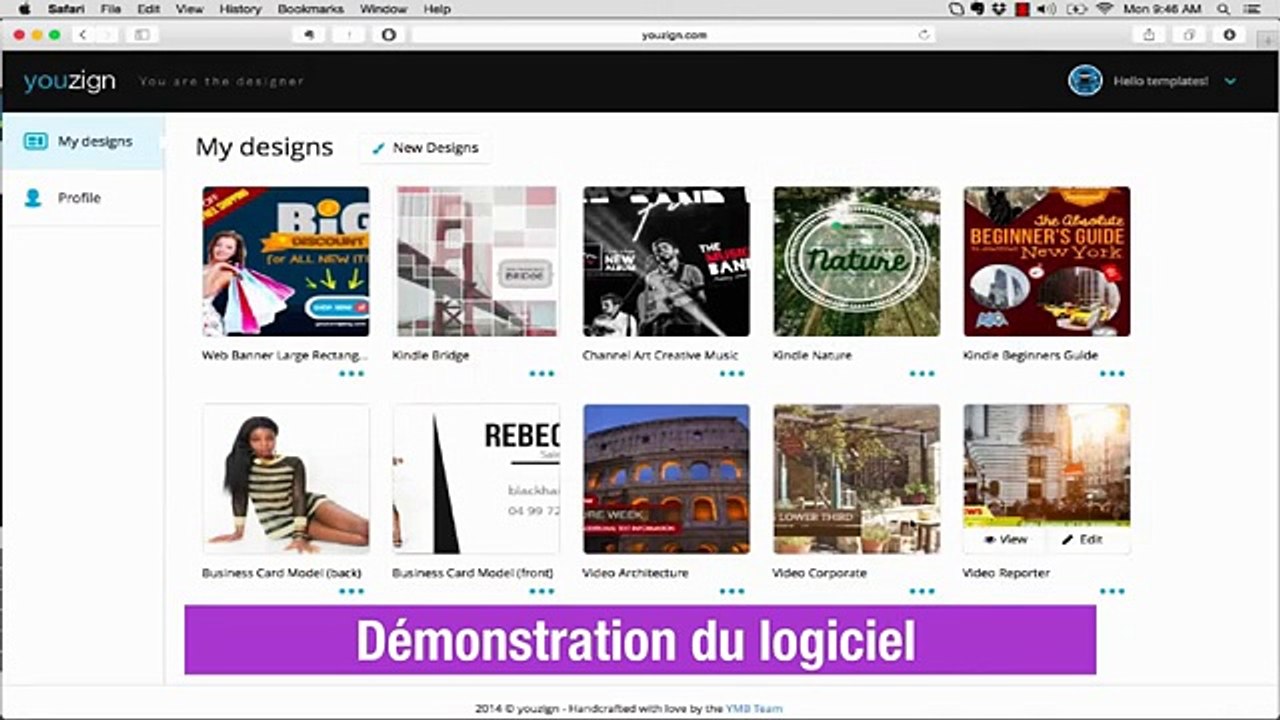Expand the Hello templates account dropdown arrow
Screen dimensions: 1280x720
tap(1230, 81)
